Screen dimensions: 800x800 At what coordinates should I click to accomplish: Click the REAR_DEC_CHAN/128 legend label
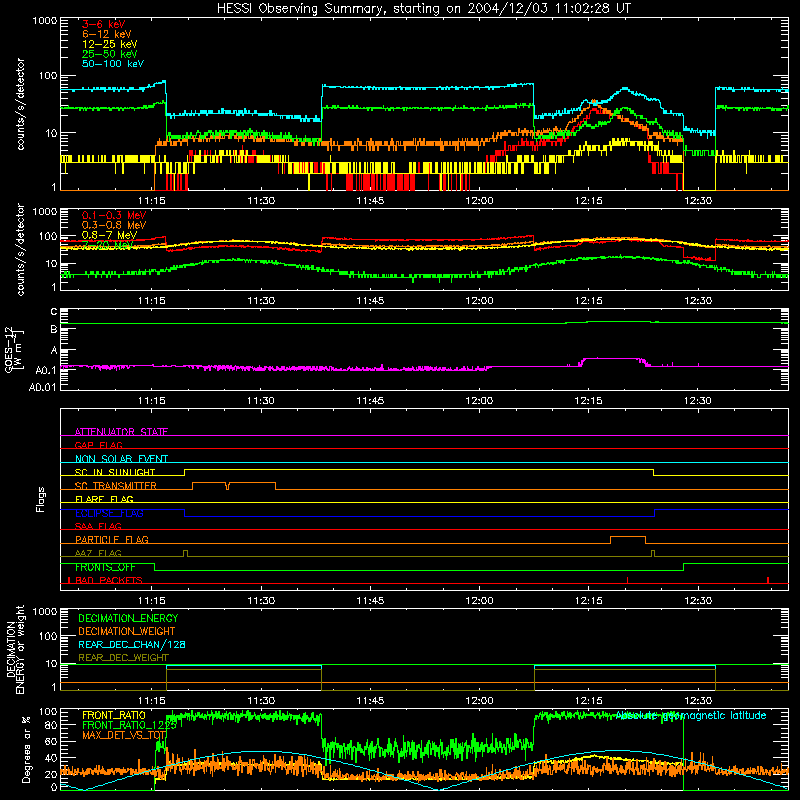coord(132,644)
